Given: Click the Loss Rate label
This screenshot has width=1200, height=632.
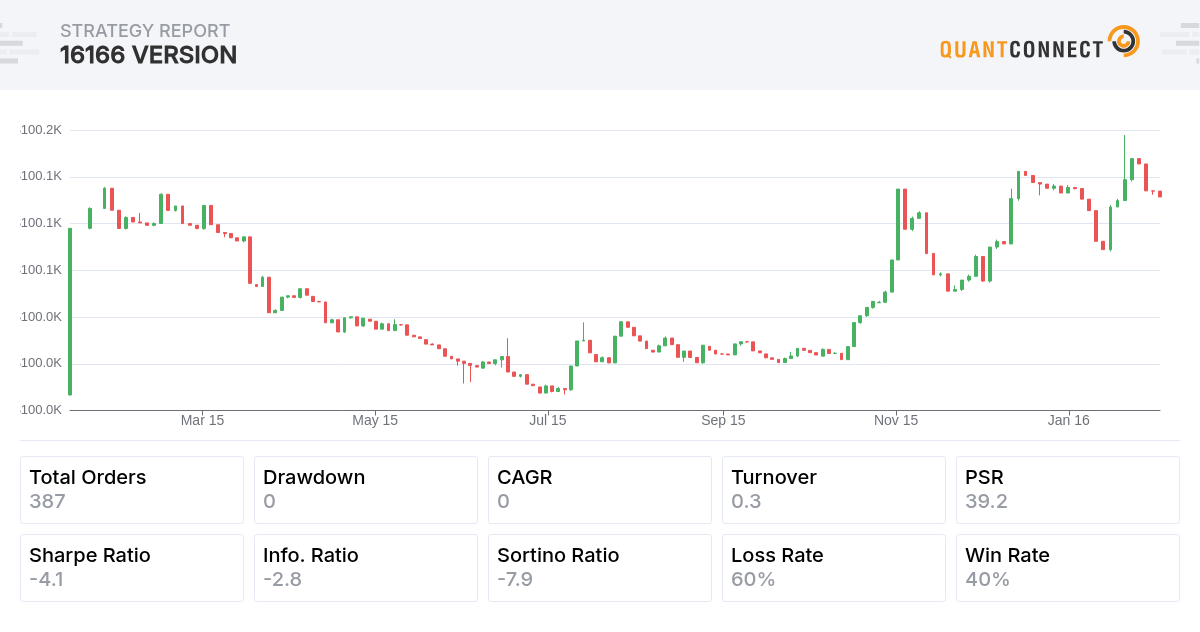Looking at the screenshot, I should [777, 555].
